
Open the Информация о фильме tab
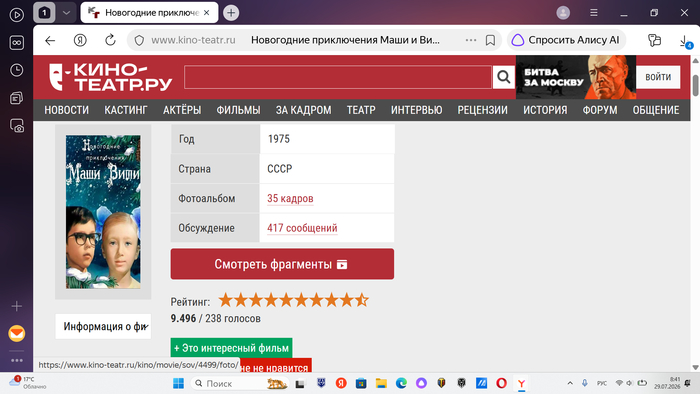tap(103, 327)
